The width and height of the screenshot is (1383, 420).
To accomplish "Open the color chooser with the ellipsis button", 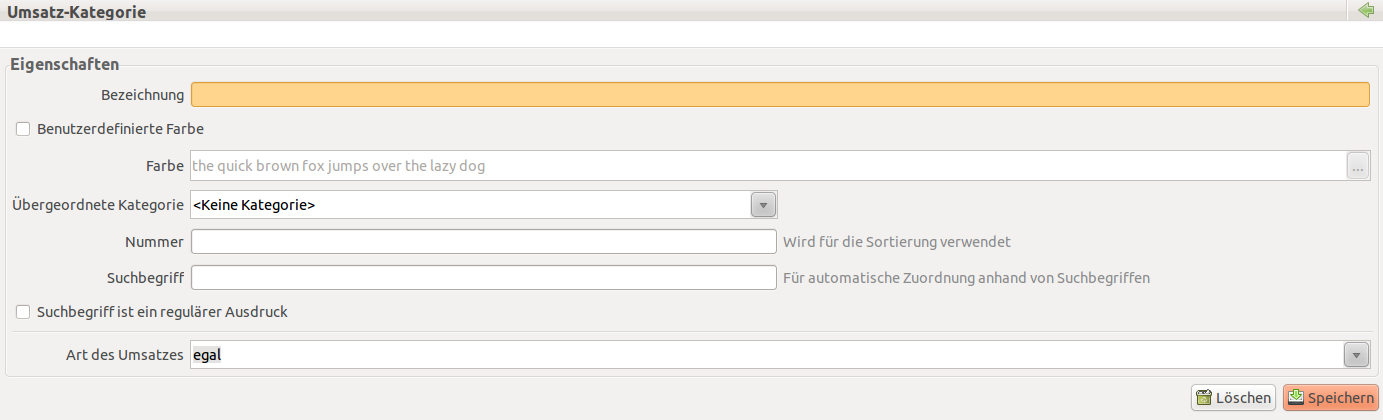I will (1357, 166).
